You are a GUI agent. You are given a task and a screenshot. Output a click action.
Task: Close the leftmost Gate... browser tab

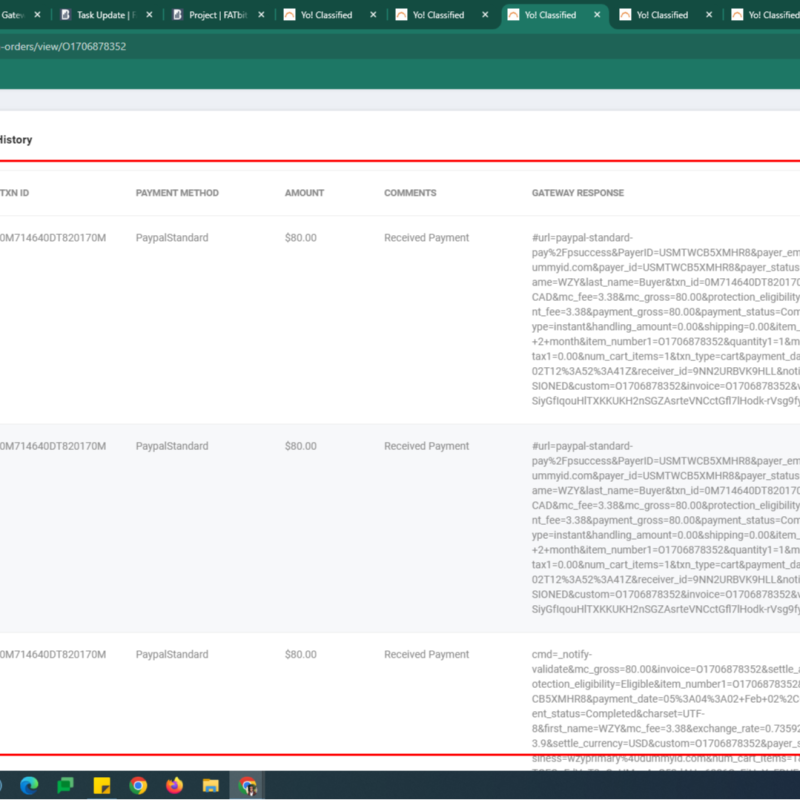click(x=36, y=15)
